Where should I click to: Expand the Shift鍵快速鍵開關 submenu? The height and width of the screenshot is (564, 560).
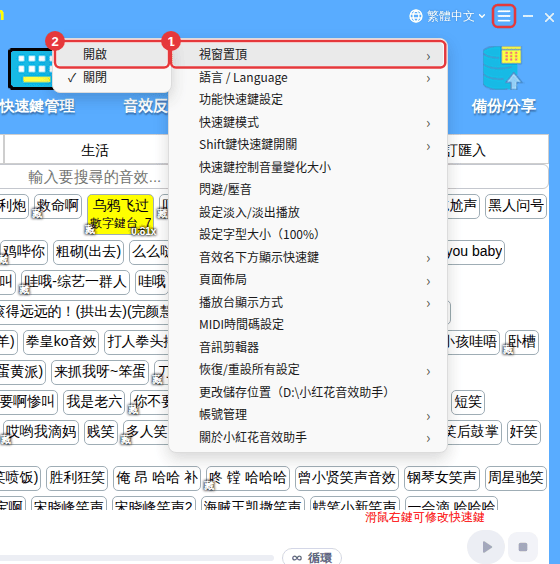pos(308,145)
